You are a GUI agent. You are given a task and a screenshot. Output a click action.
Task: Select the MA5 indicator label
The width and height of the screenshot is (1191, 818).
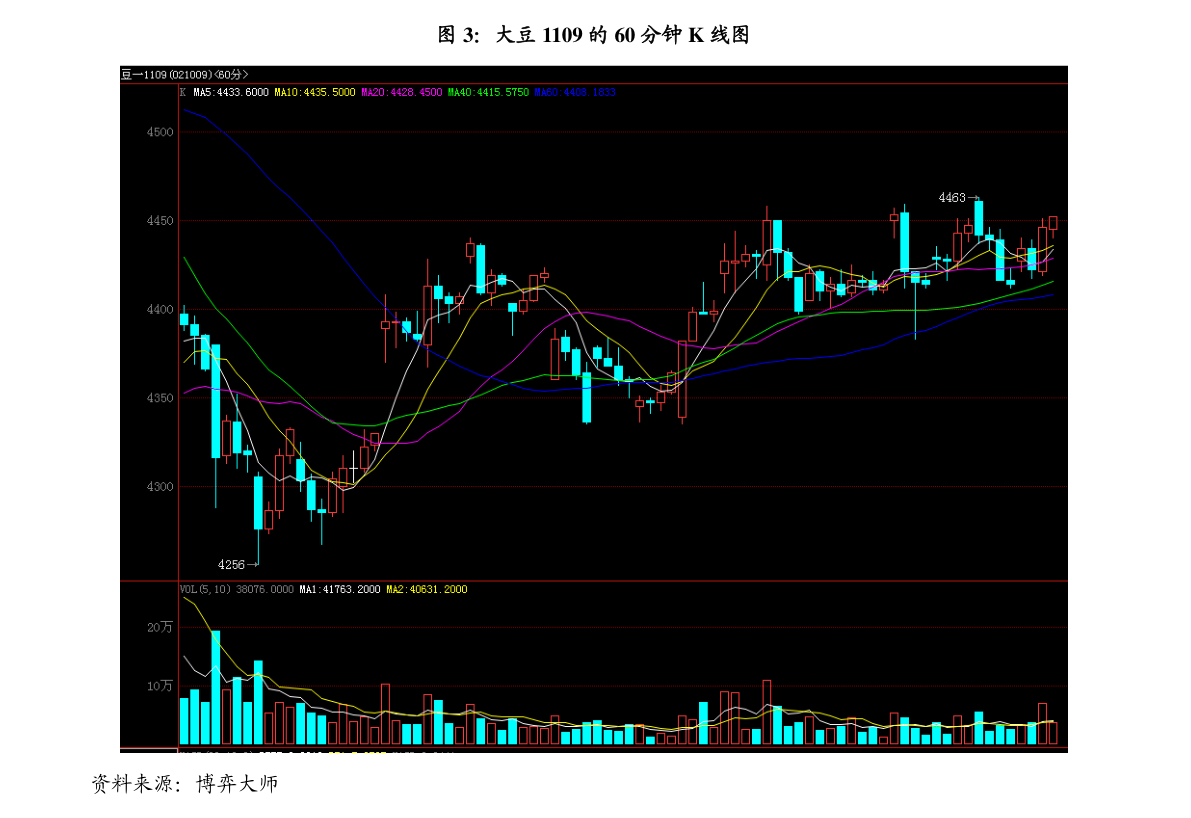point(230,92)
